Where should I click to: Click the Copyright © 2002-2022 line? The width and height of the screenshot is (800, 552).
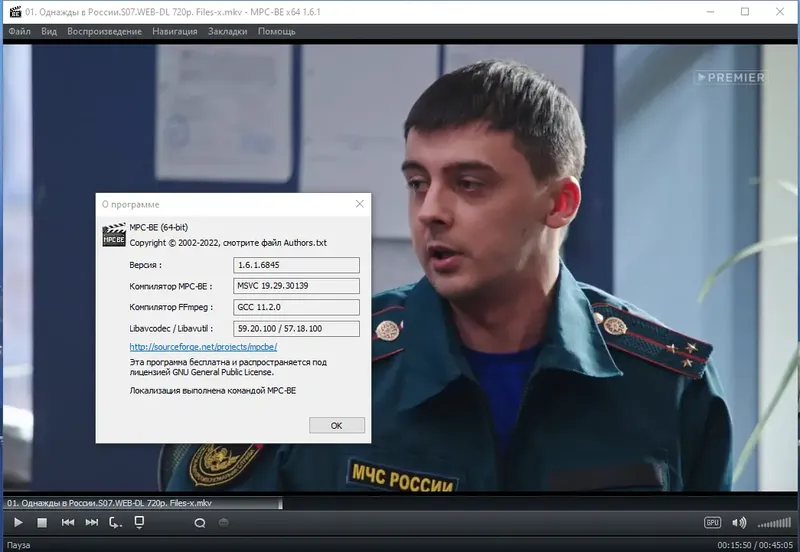tap(228, 243)
